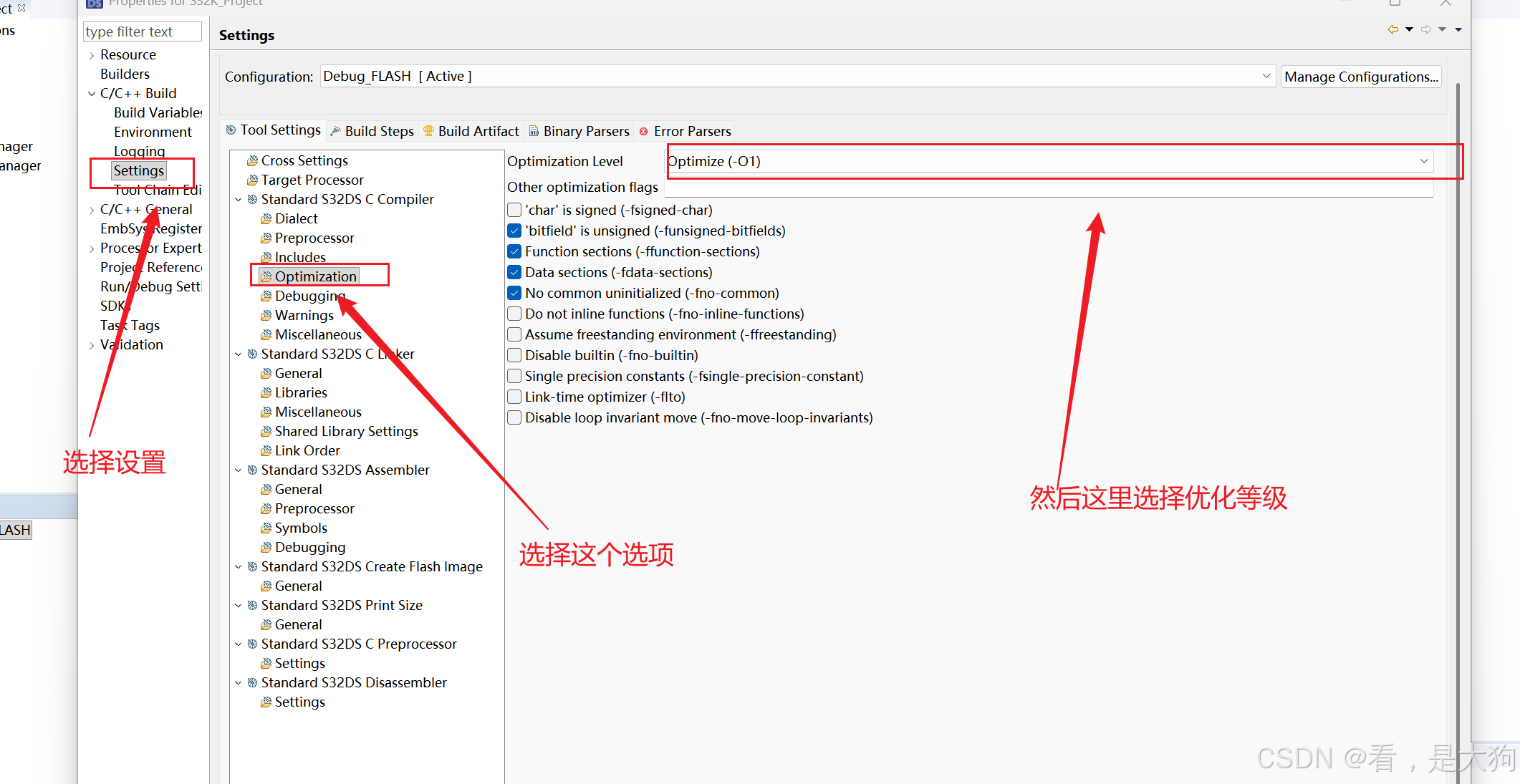1520x784 pixels.
Task: Click the Cross Settings tree icon
Action: coord(252,161)
